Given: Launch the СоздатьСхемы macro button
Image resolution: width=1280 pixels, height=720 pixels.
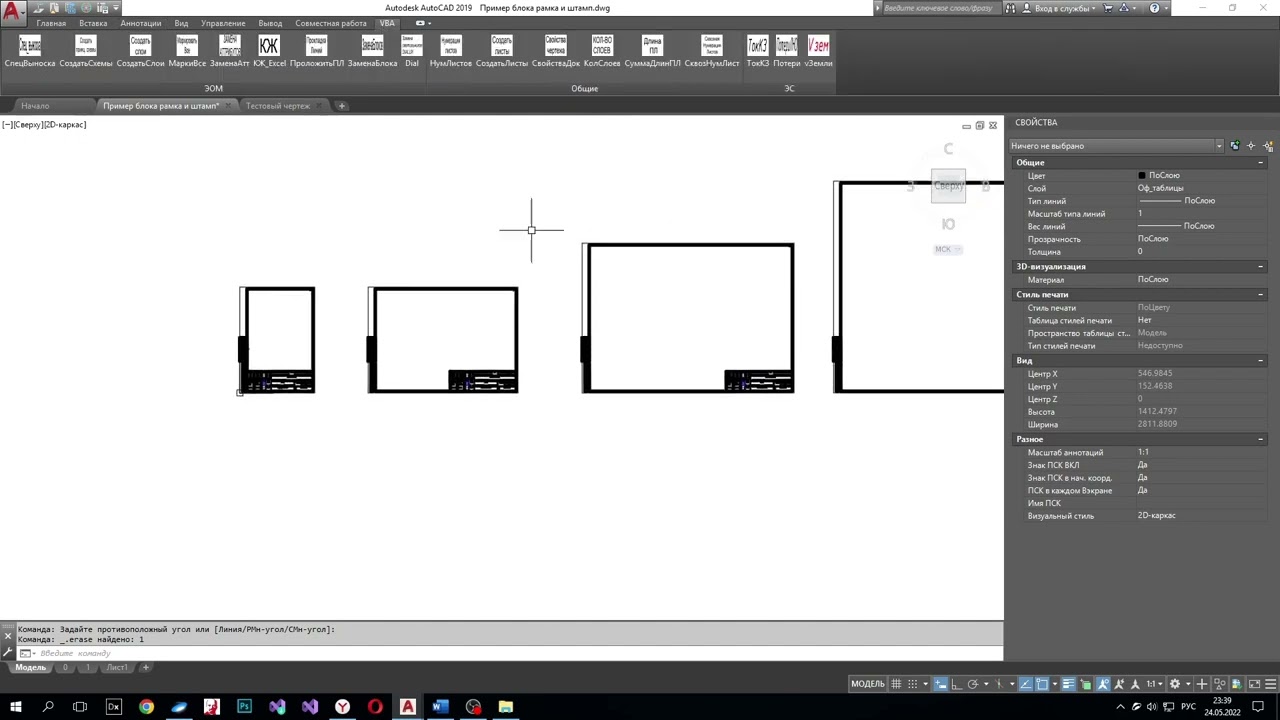Looking at the screenshot, I should pyautogui.click(x=86, y=52).
